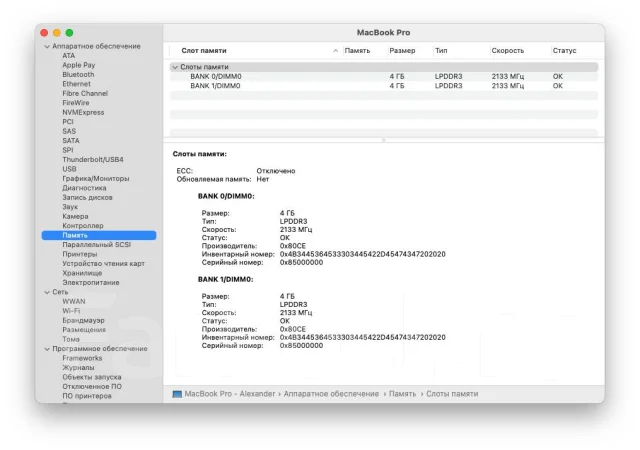The image size is (640, 450).
Task: Click the BANK 1/DIMM0 serial number value
Action: tap(301, 345)
